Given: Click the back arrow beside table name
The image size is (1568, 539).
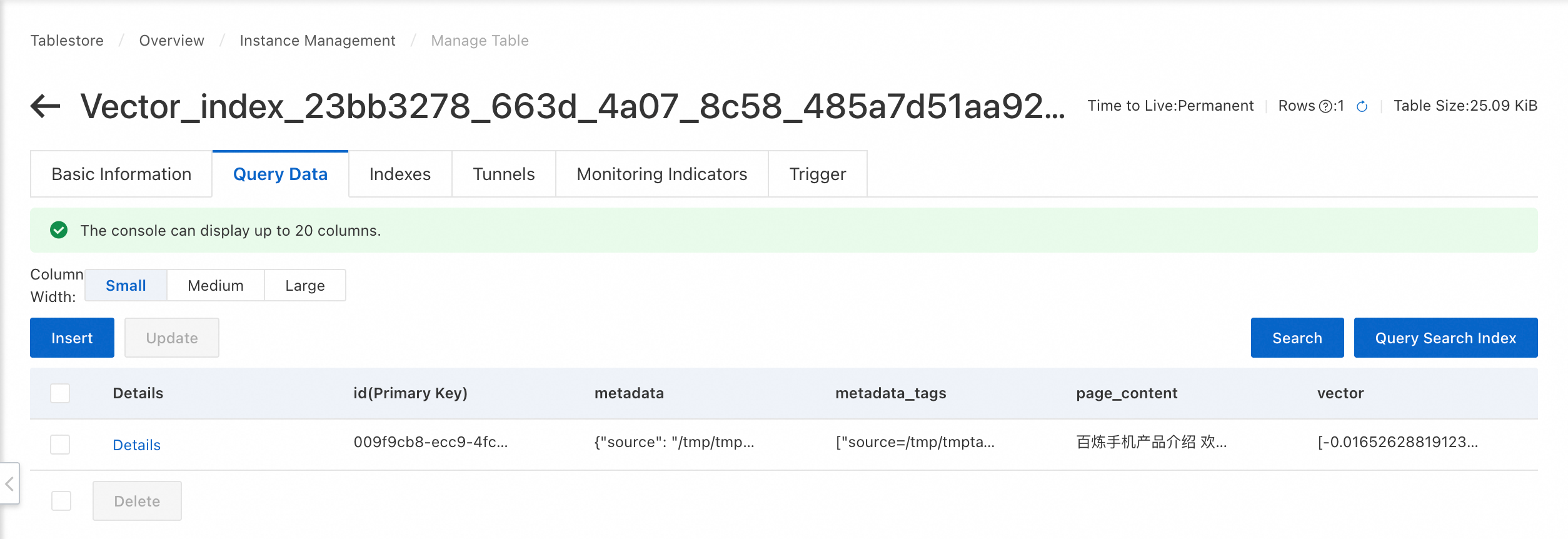Looking at the screenshot, I should (x=46, y=106).
